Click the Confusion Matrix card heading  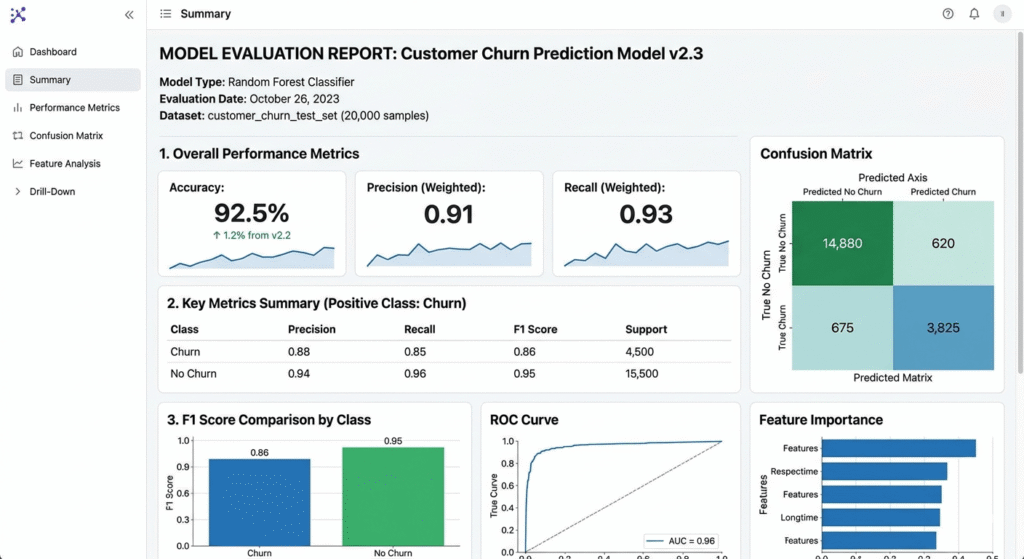coord(816,154)
